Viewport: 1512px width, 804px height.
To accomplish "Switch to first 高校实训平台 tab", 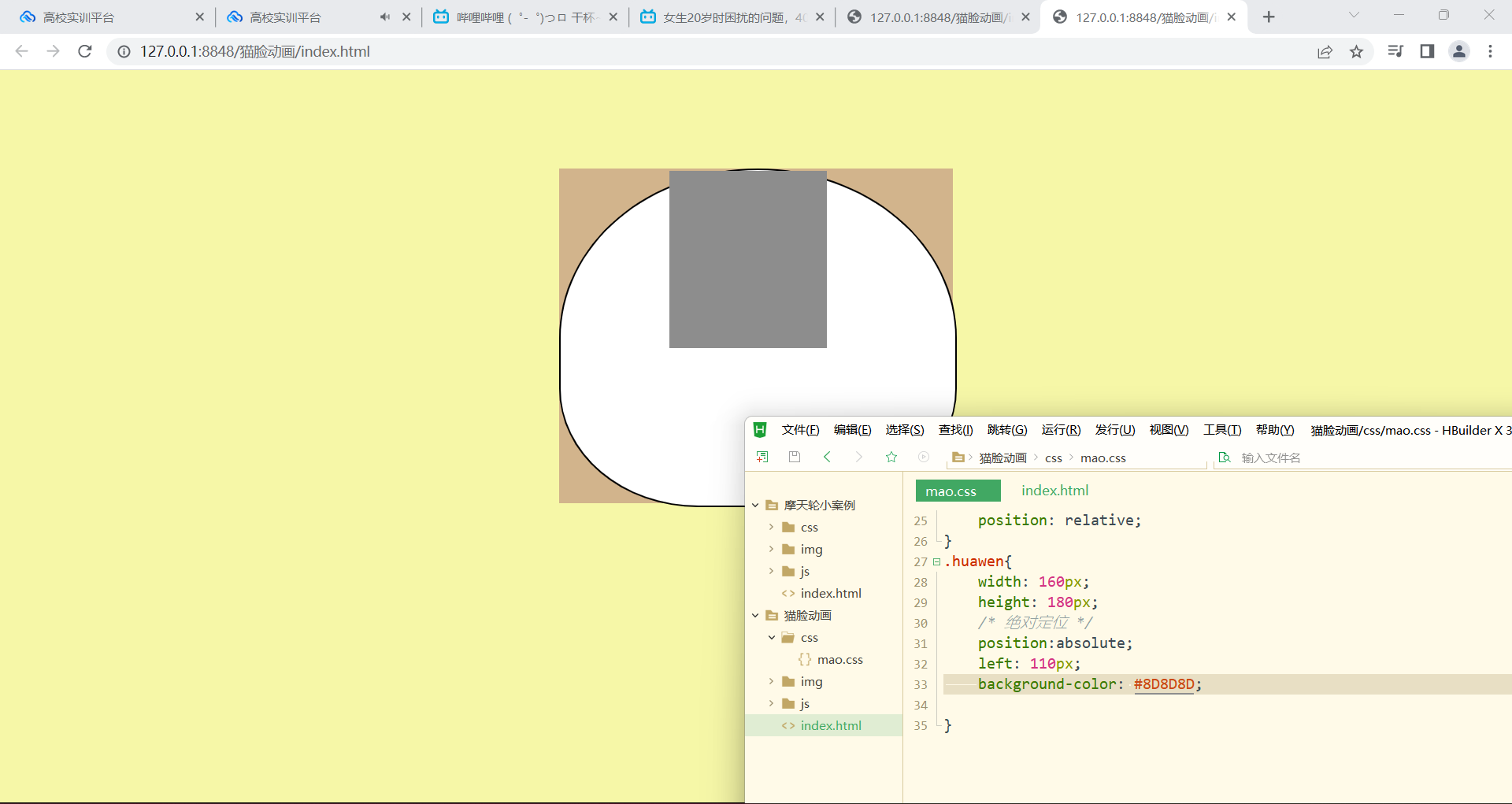I will pos(110,17).
